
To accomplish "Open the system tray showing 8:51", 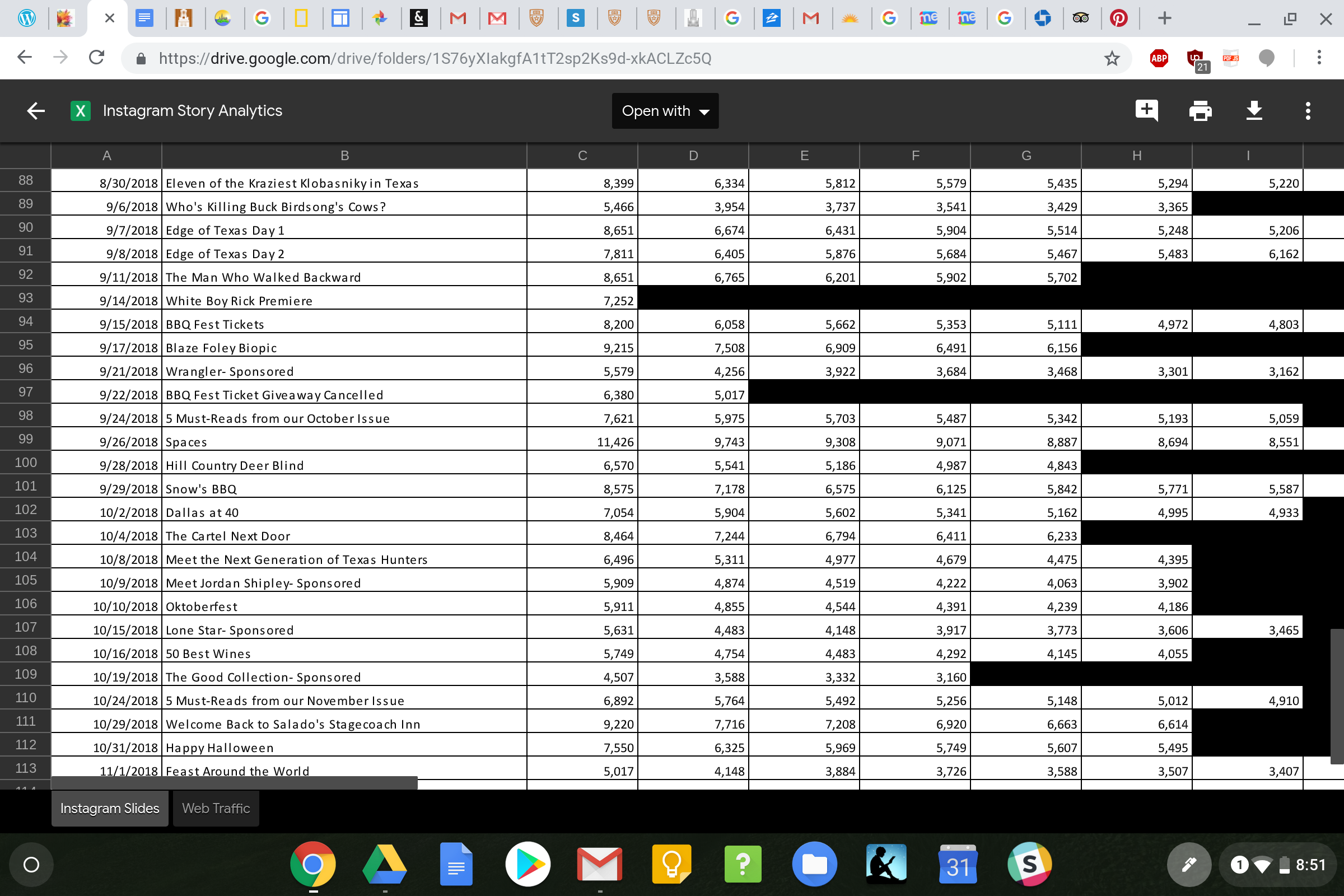I will coord(1279,865).
